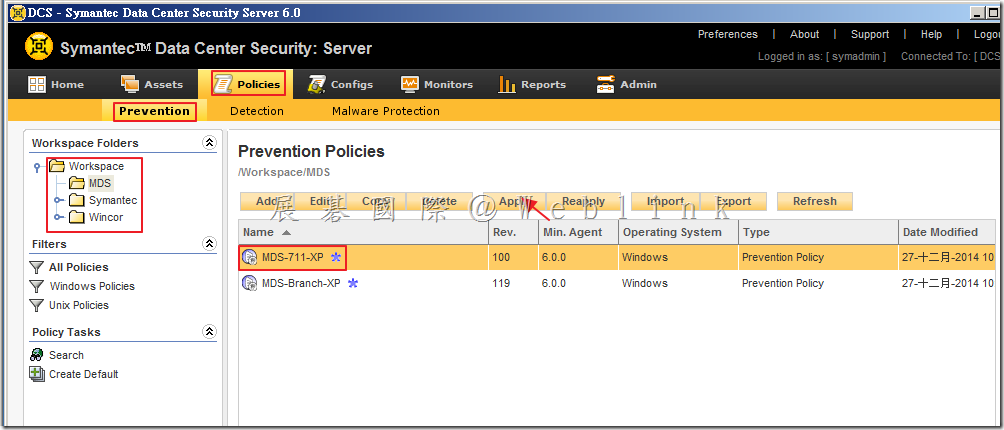The height and width of the screenshot is (430, 1004).
Task: Click the Create Default plus icon
Action: click(x=37, y=374)
